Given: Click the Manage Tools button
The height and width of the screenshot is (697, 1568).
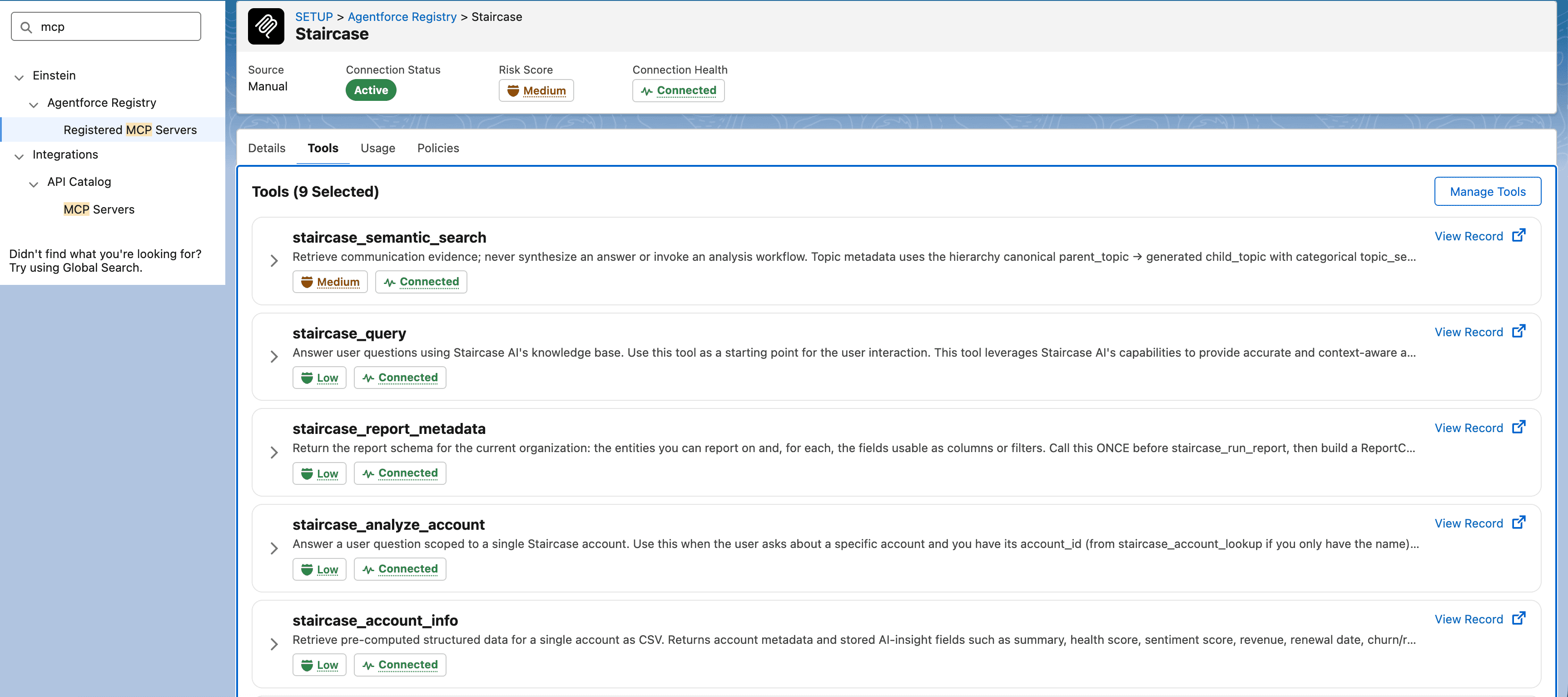Looking at the screenshot, I should click(1488, 191).
